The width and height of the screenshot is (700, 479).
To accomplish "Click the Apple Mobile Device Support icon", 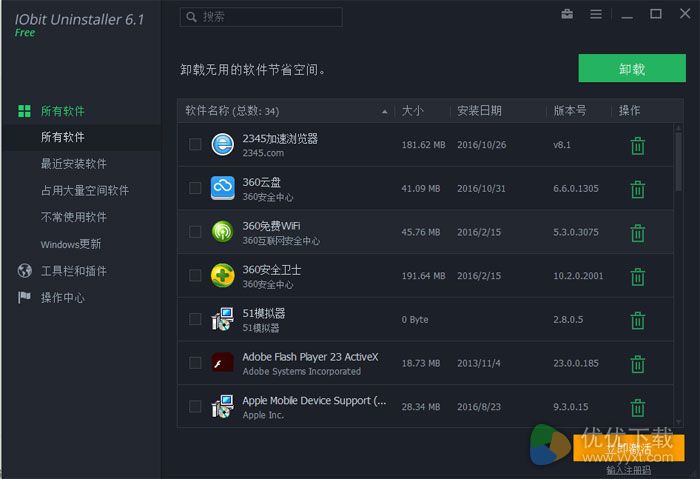I will pyautogui.click(x=222, y=406).
